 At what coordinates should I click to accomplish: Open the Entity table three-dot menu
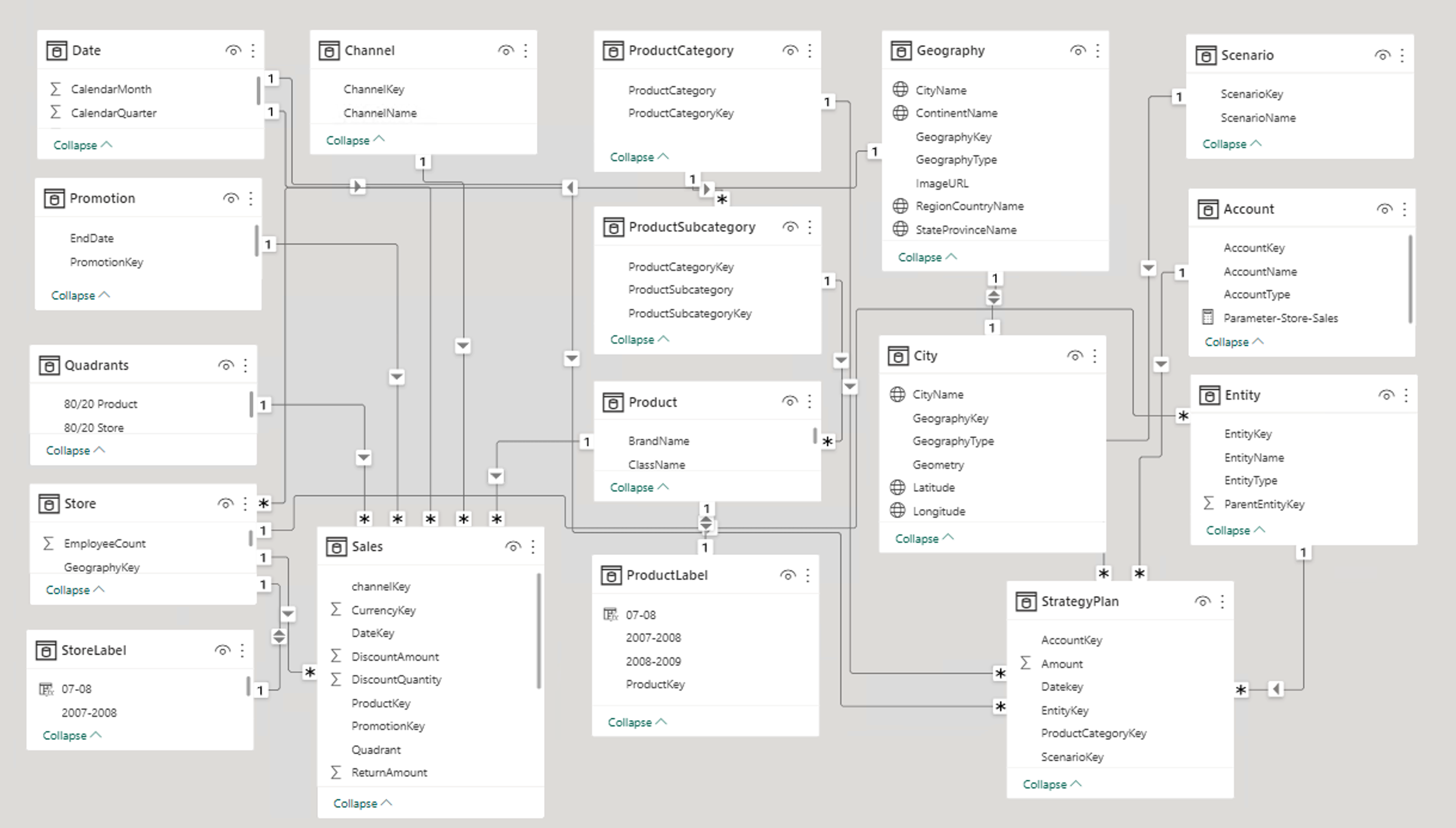coord(1406,395)
